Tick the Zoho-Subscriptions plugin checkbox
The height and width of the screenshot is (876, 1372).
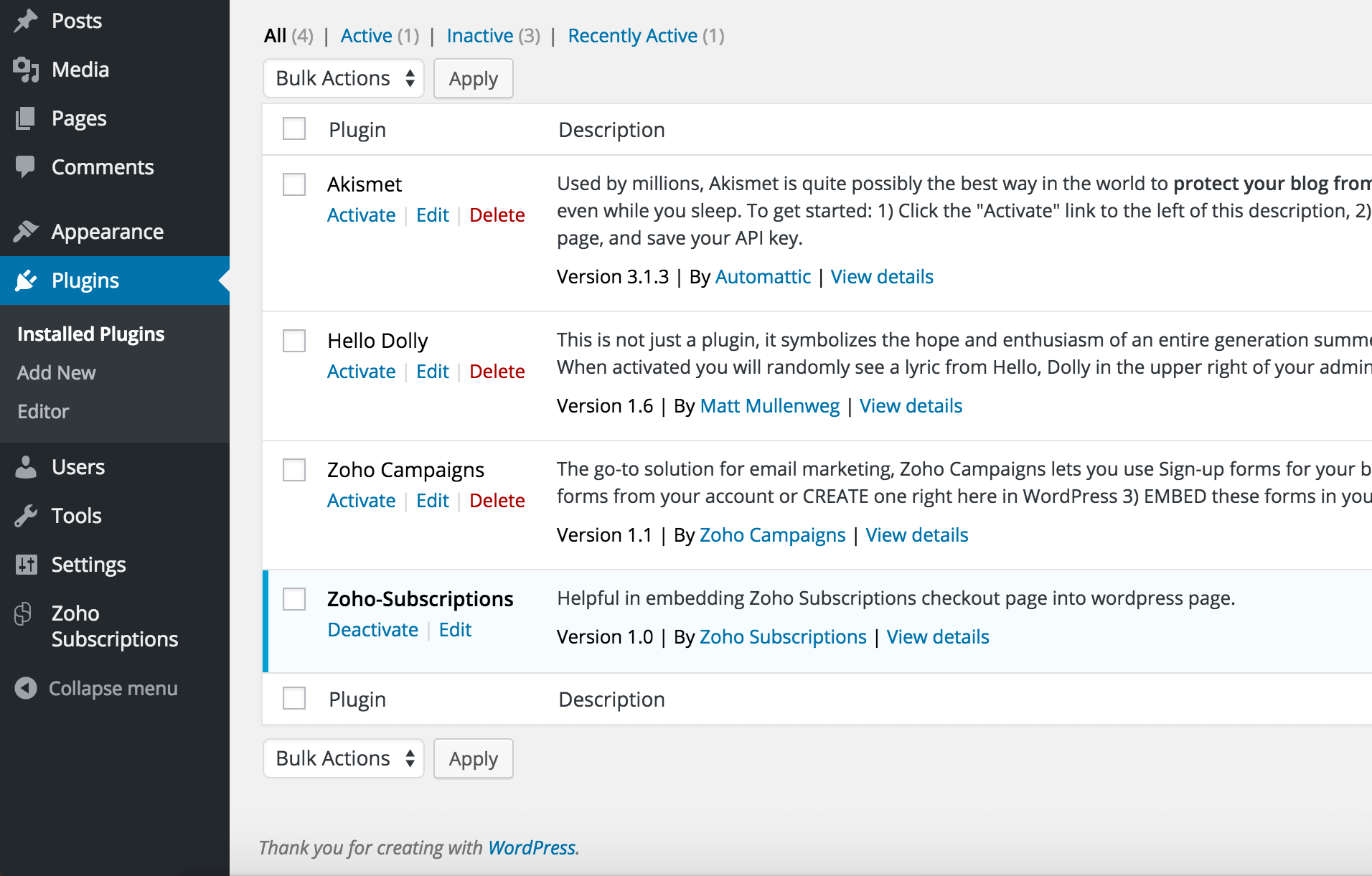click(x=294, y=599)
